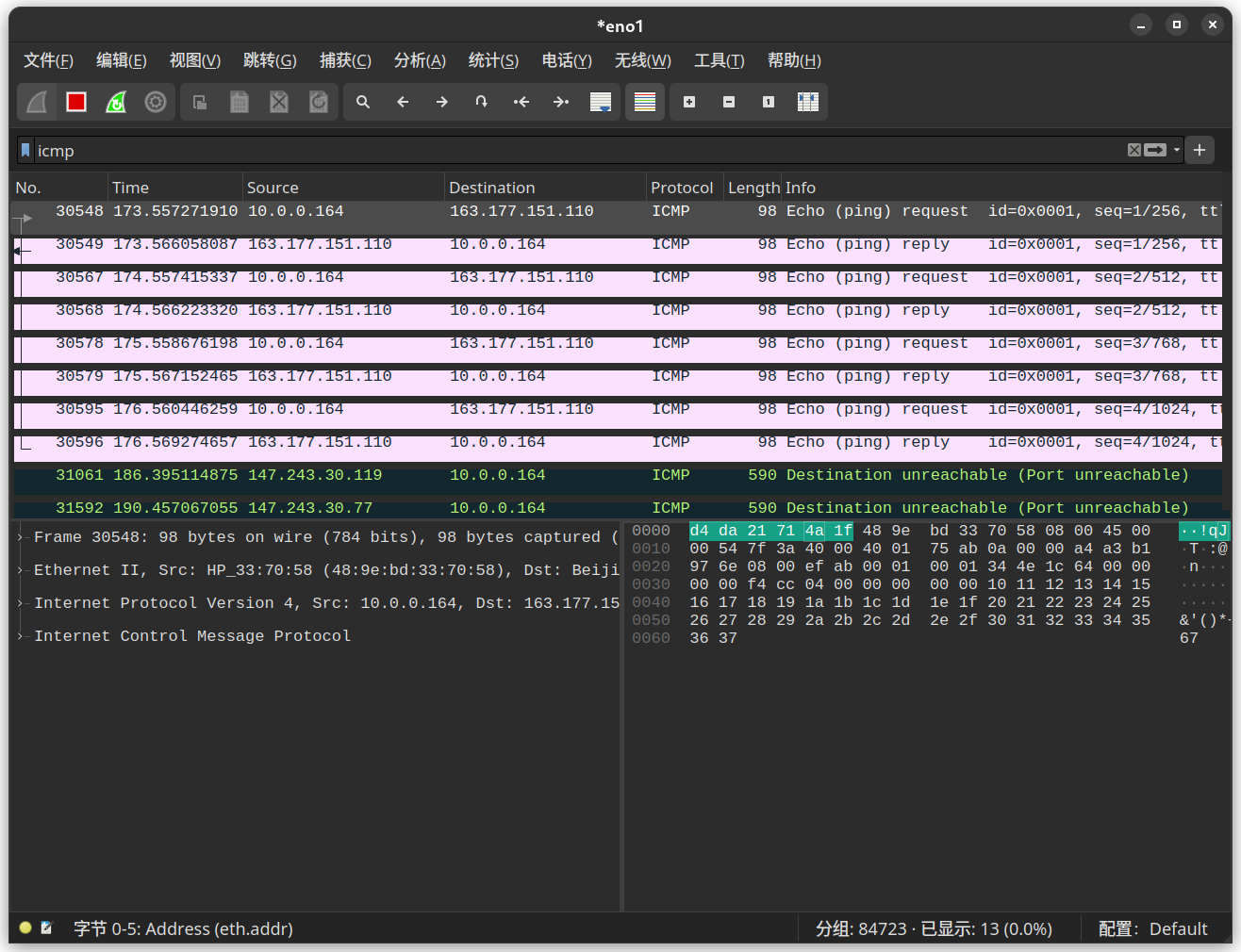The width and height of the screenshot is (1241, 952).
Task: Save the capture file icon
Action: pos(240,102)
